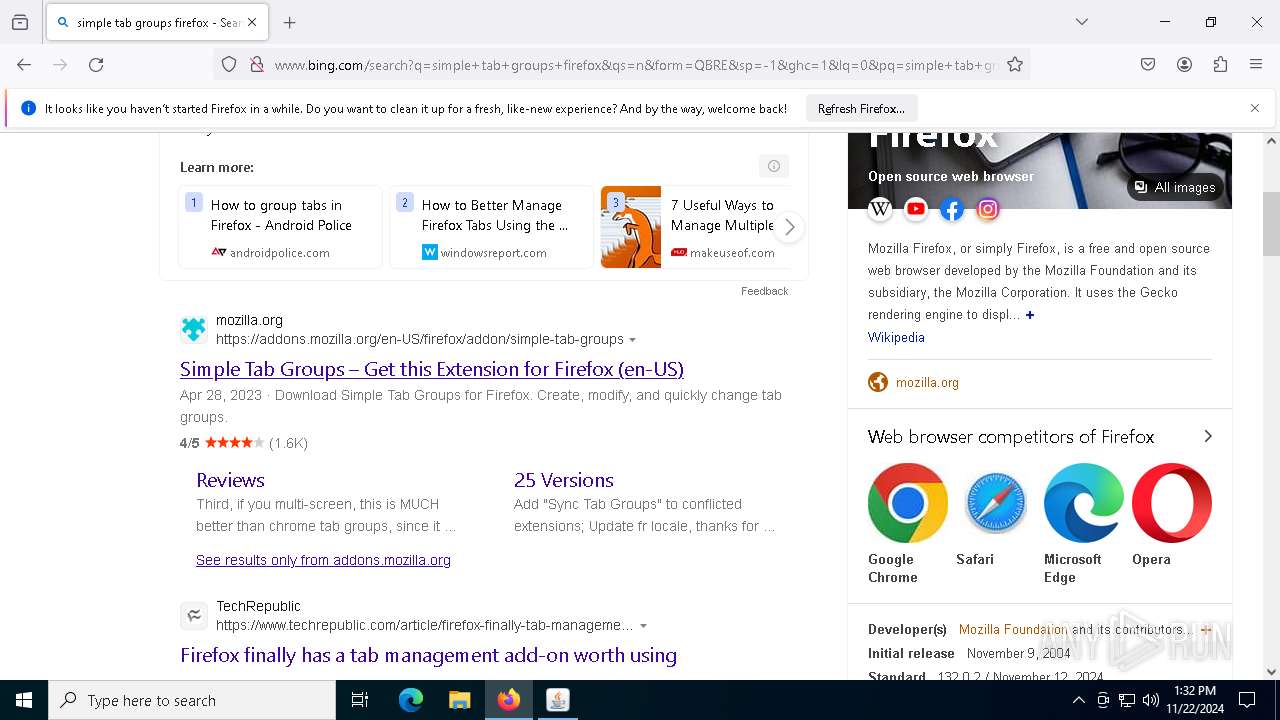Screen dimensions: 1280x720
Task: Click the page vertical scrollbar thumb
Action: [1271, 223]
